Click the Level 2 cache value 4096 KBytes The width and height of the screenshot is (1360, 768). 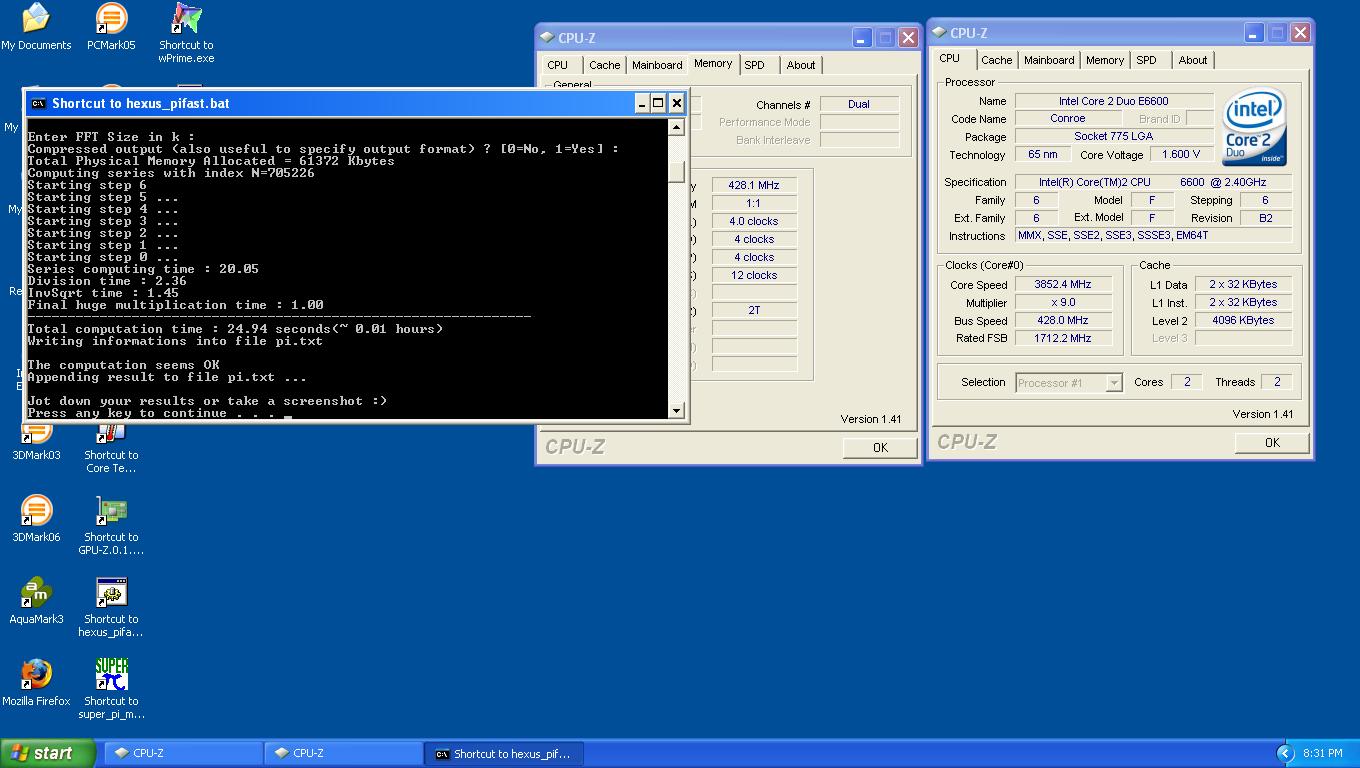(1242, 320)
